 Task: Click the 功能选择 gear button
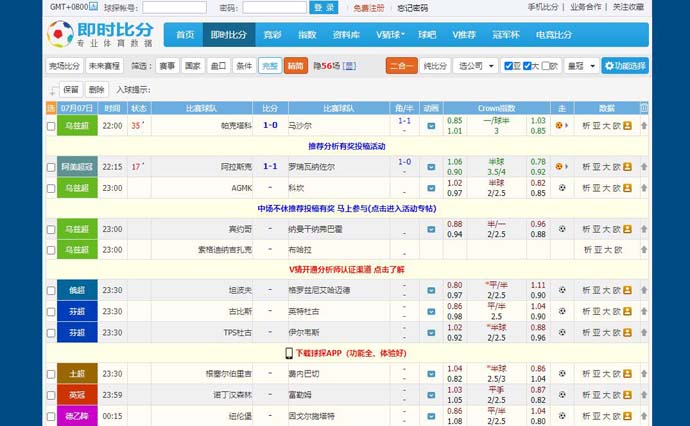(625, 66)
